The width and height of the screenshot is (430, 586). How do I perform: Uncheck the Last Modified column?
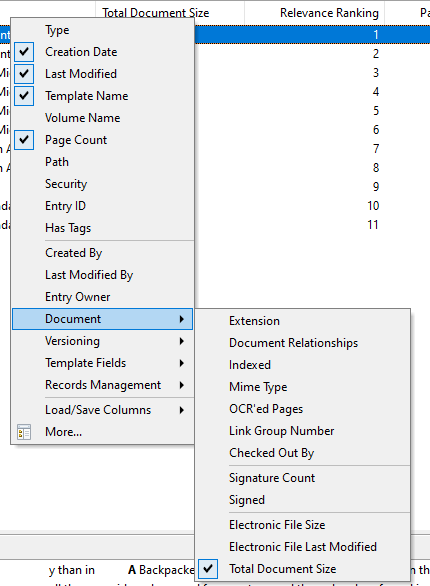(24, 74)
